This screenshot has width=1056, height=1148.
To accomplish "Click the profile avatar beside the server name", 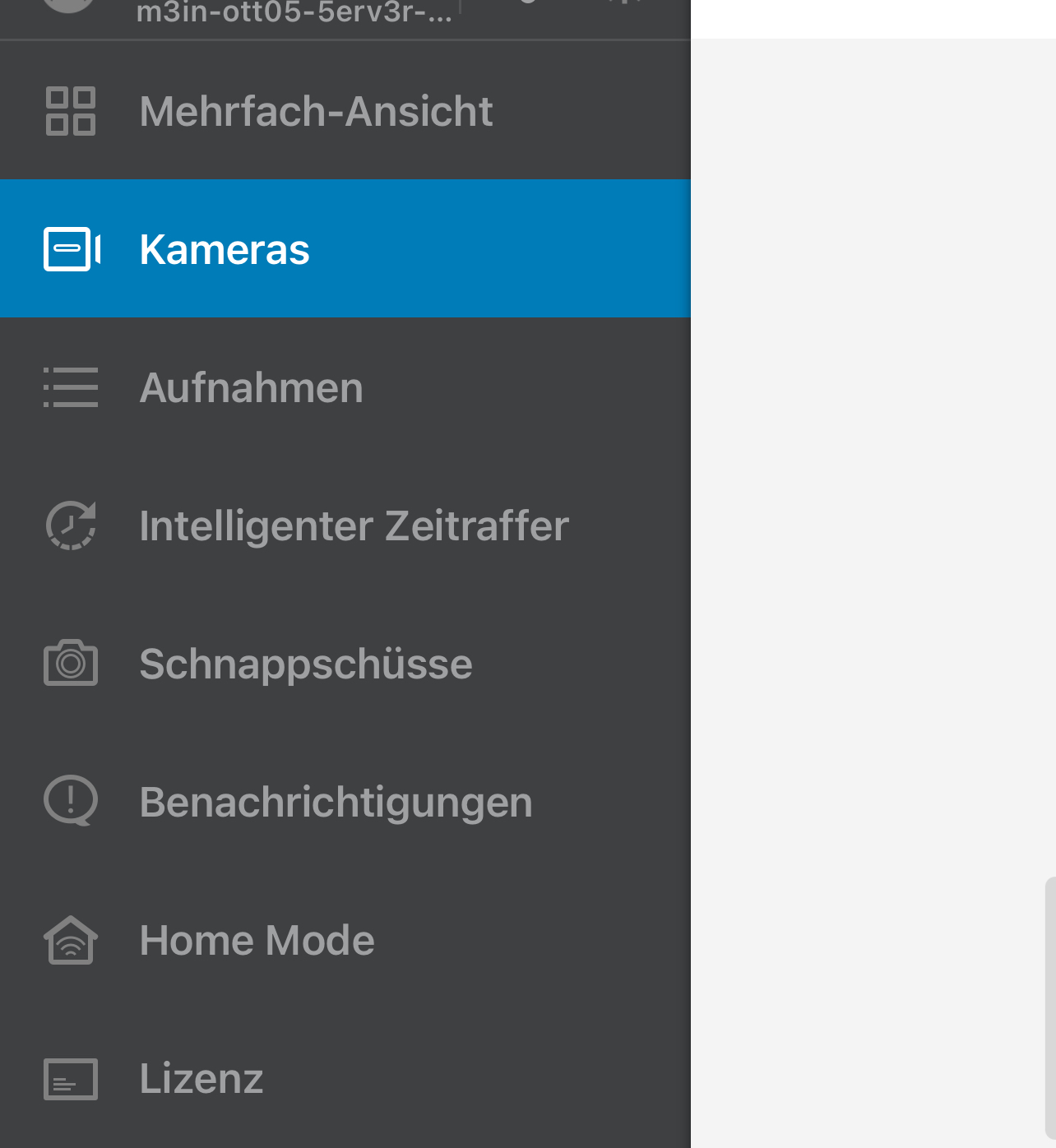I will 69,5.
